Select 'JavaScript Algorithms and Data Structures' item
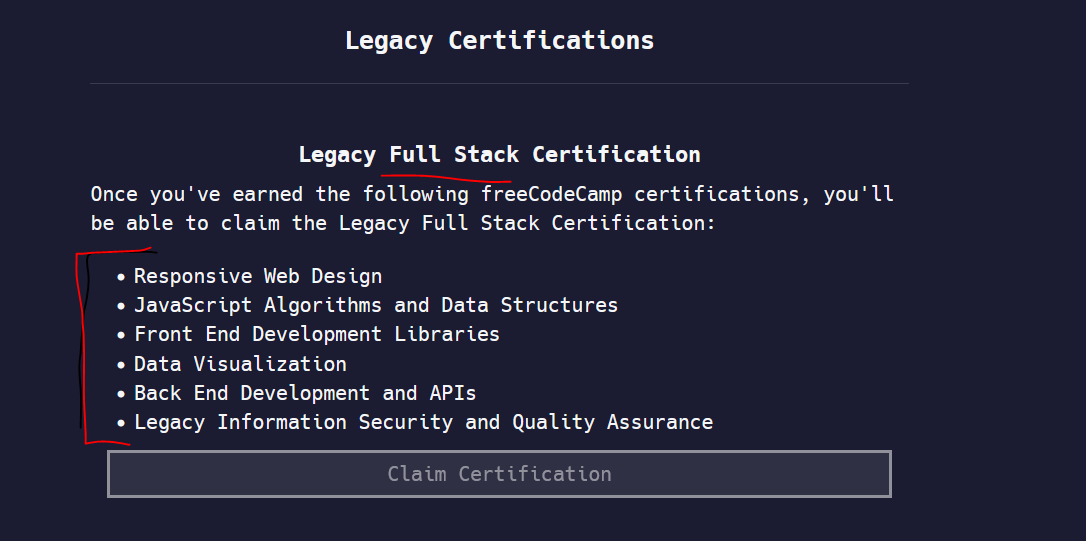 [375, 305]
